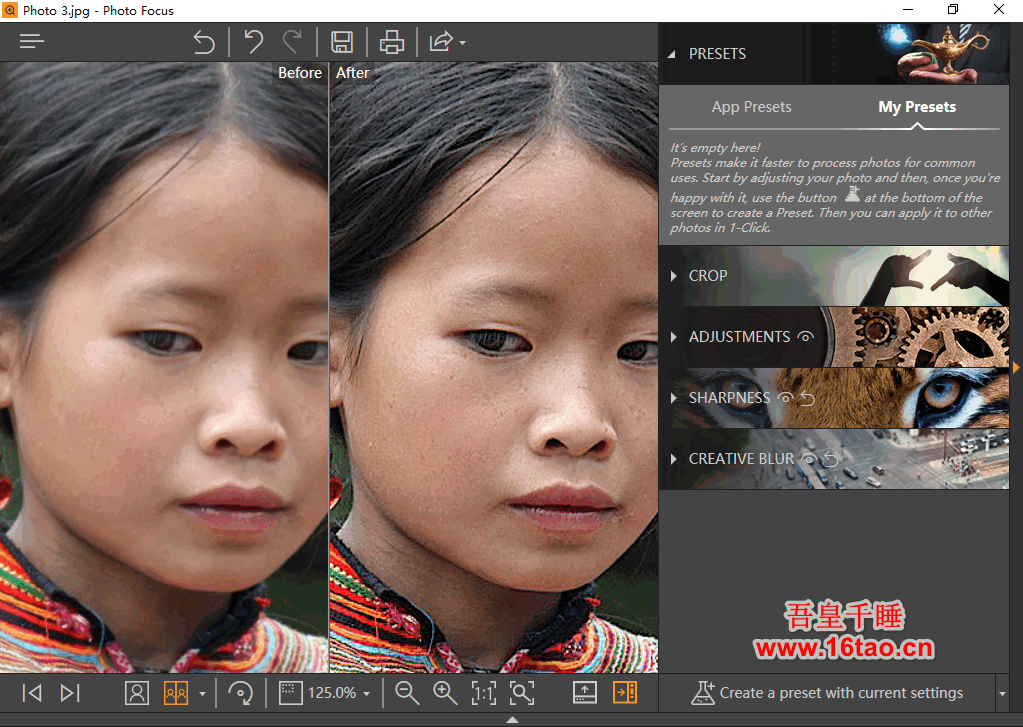Viewport: 1023px width, 727px height.
Task: Rotate the photo using rotate icon
Action: coord(240,693)
